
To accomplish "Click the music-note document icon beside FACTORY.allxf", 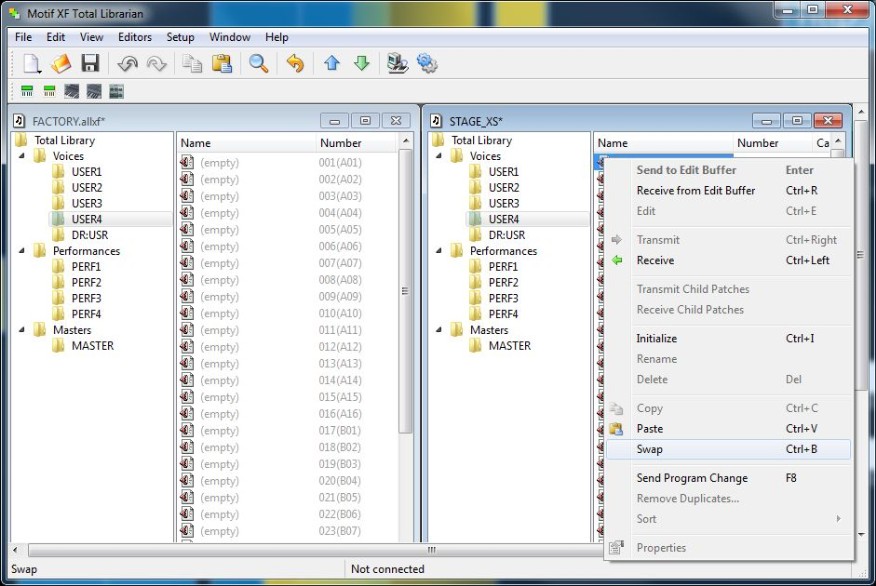I will 19,121.
